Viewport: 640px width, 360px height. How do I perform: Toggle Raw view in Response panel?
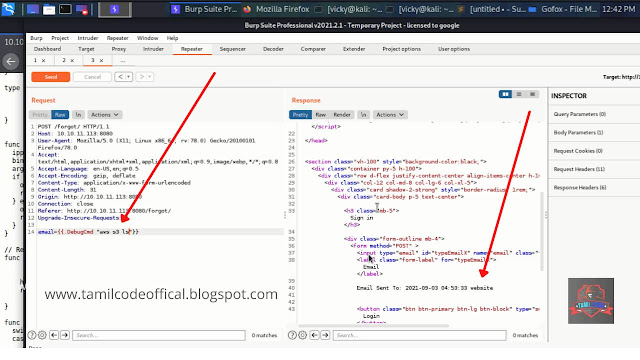click(321, 115)
